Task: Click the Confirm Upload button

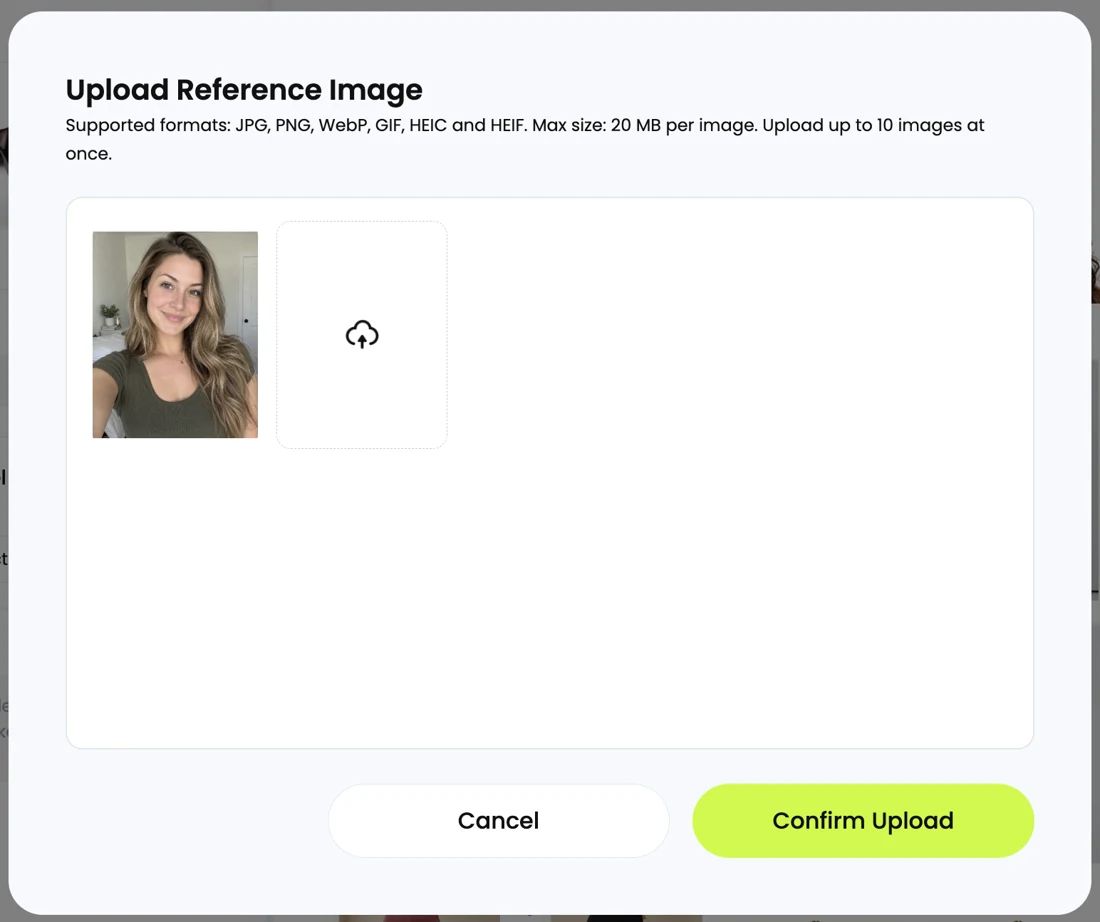Action: point(863,820)
